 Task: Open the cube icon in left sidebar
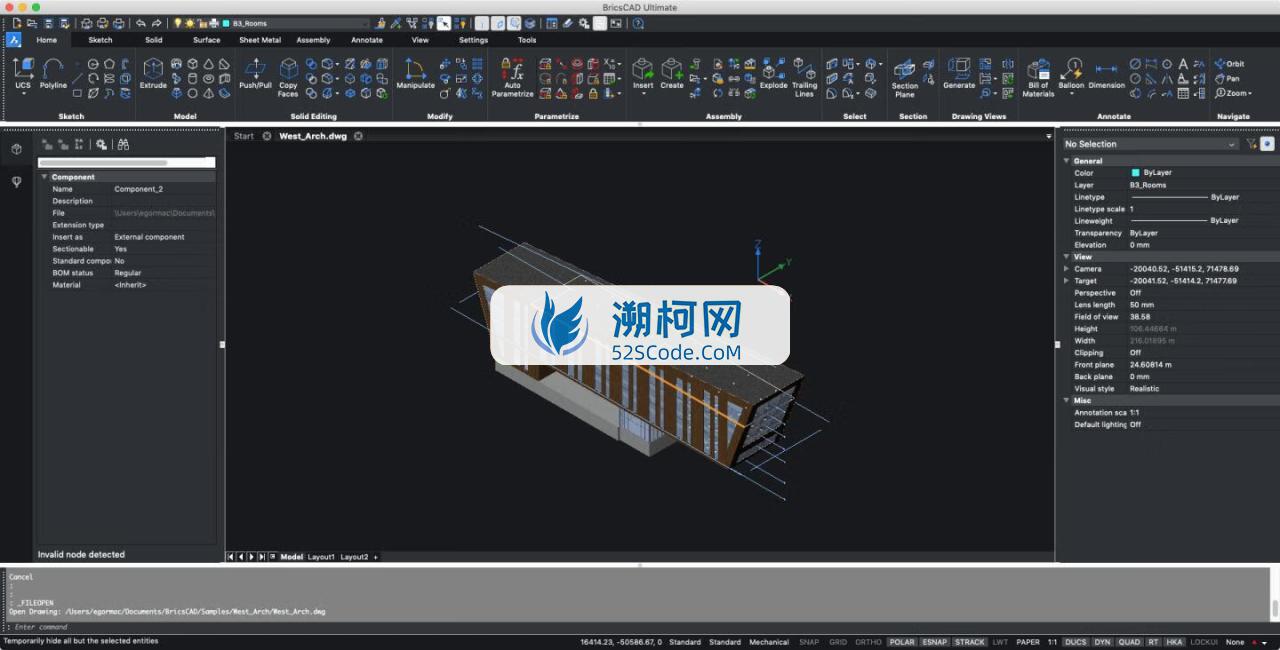(16, 149)
